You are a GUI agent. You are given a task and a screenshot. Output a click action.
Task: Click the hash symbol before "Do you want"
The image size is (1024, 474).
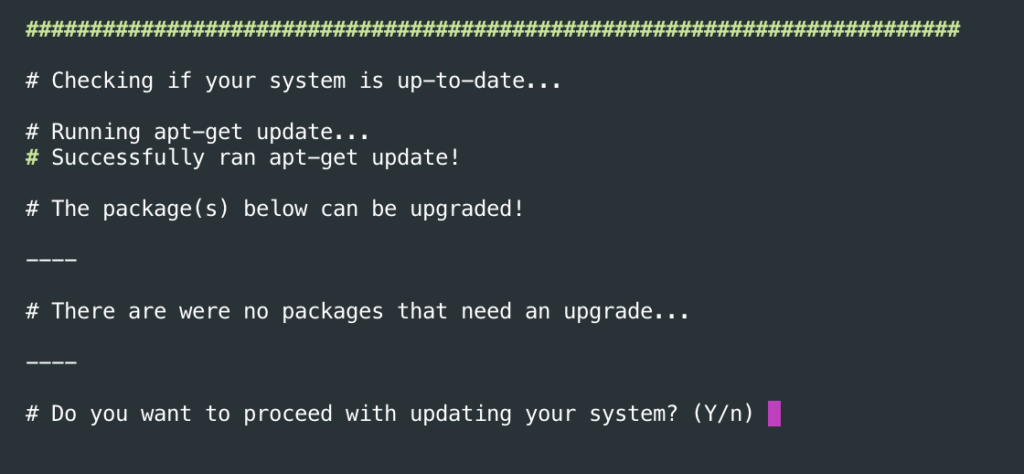point(32,414)
